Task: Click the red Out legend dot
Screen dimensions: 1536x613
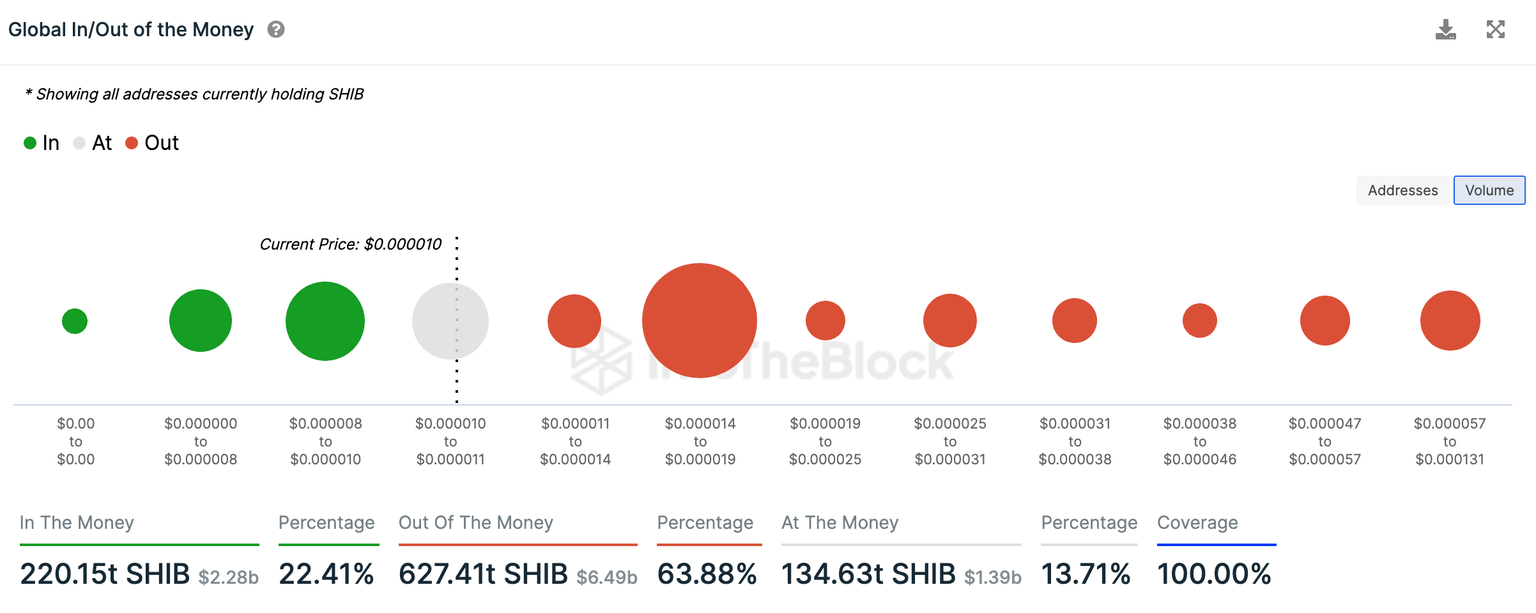Action: [133, 143]
